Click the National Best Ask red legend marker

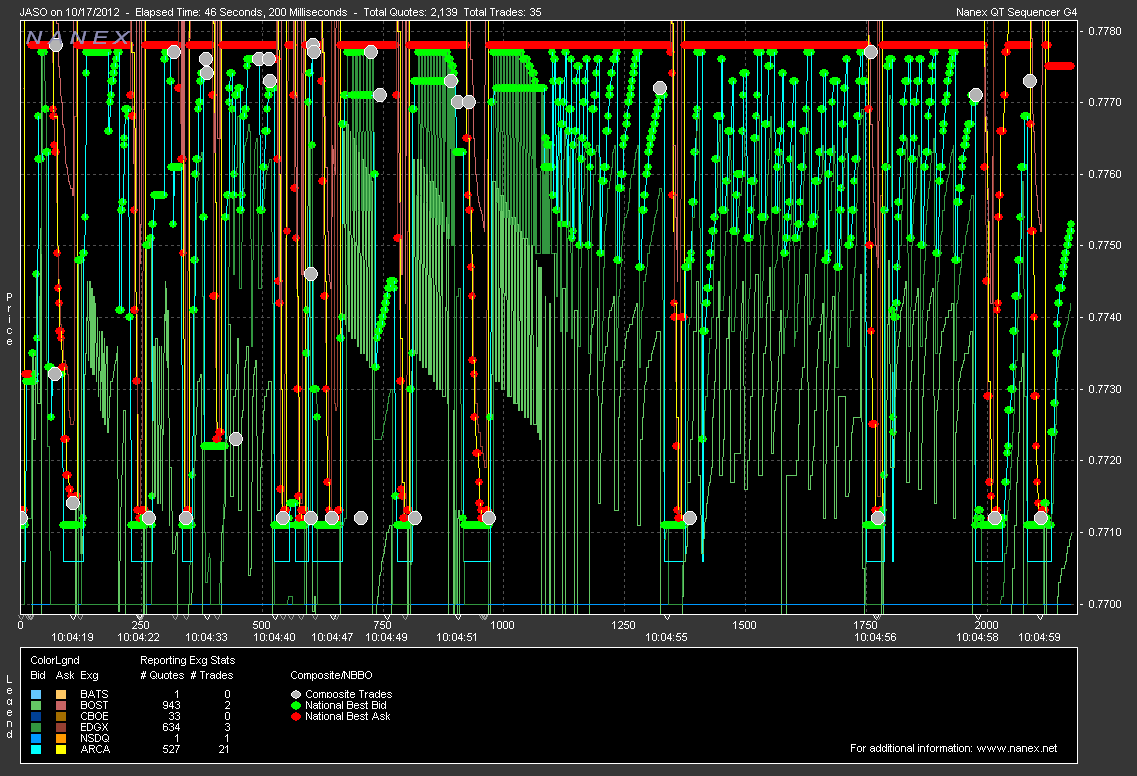(x=296, y=717)
